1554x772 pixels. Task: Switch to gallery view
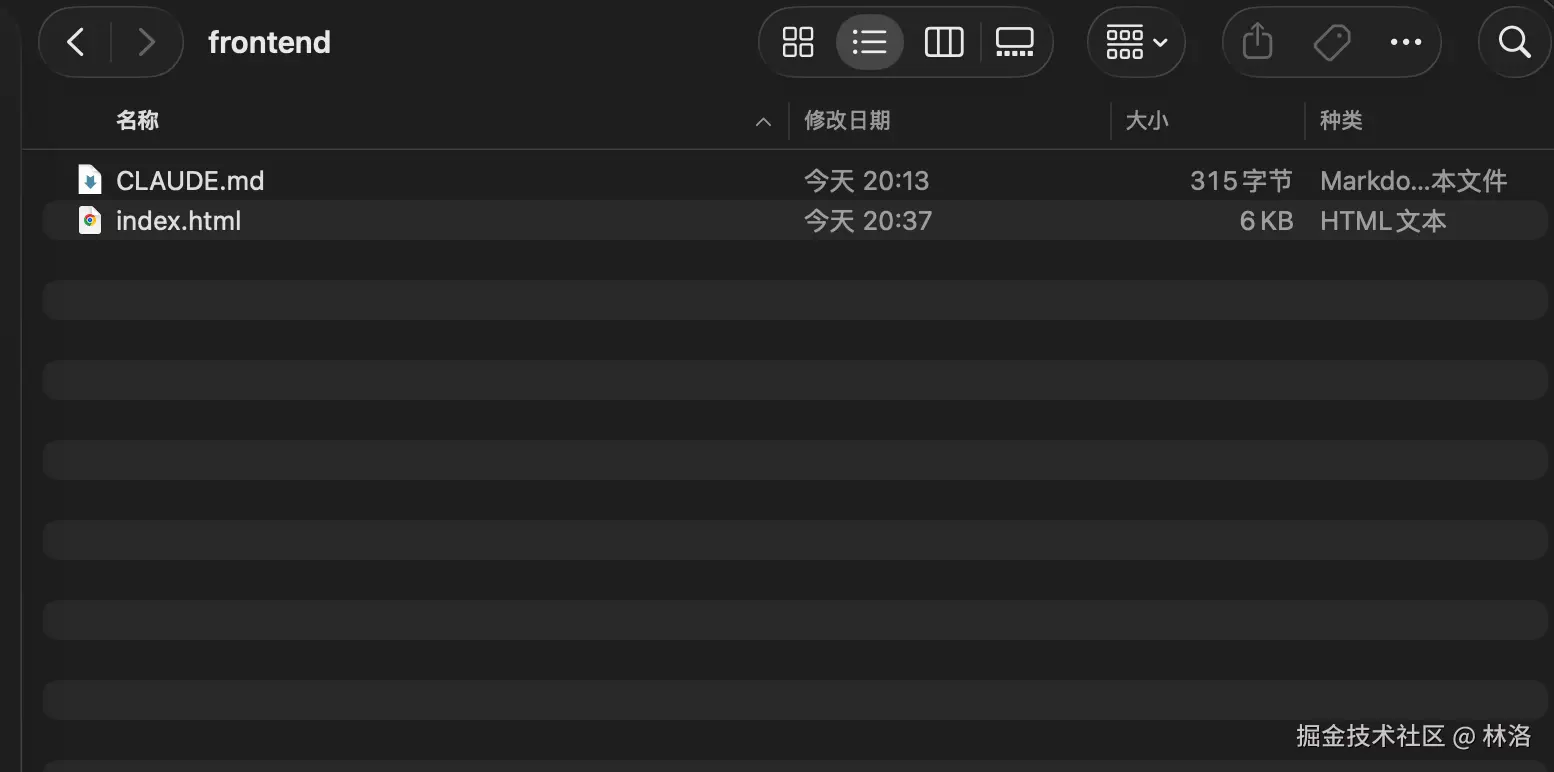click(1014, 42)
